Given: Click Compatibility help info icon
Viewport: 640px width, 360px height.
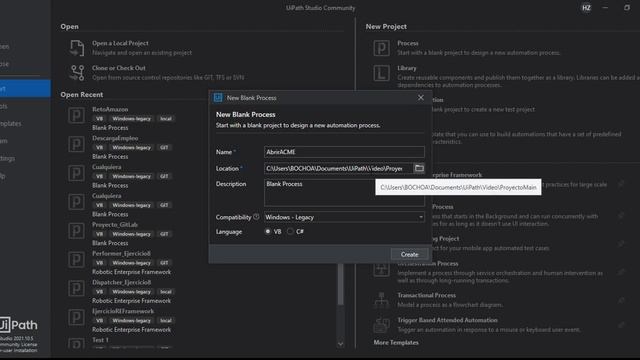Looking at the screenshot, I should [256, 217].
